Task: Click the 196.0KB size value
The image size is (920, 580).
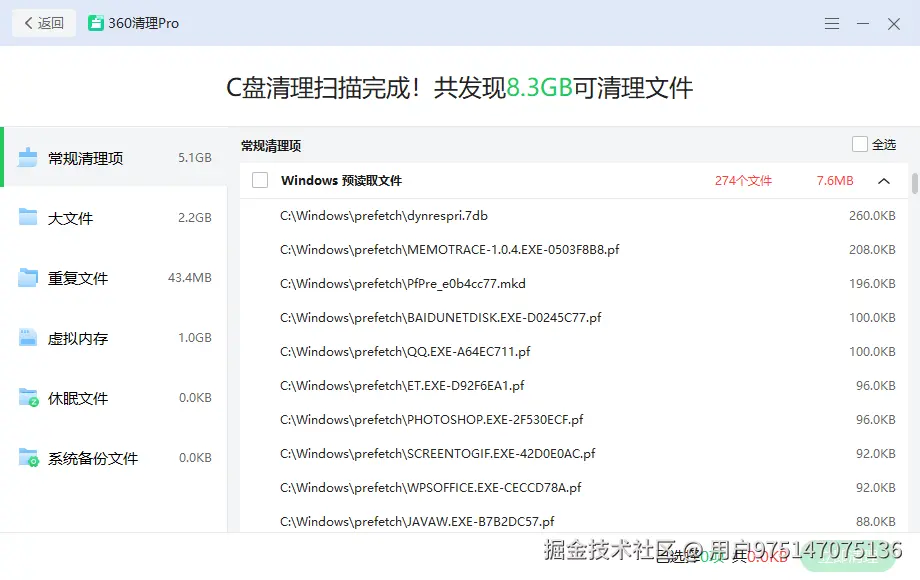Action: coord(872,284)
